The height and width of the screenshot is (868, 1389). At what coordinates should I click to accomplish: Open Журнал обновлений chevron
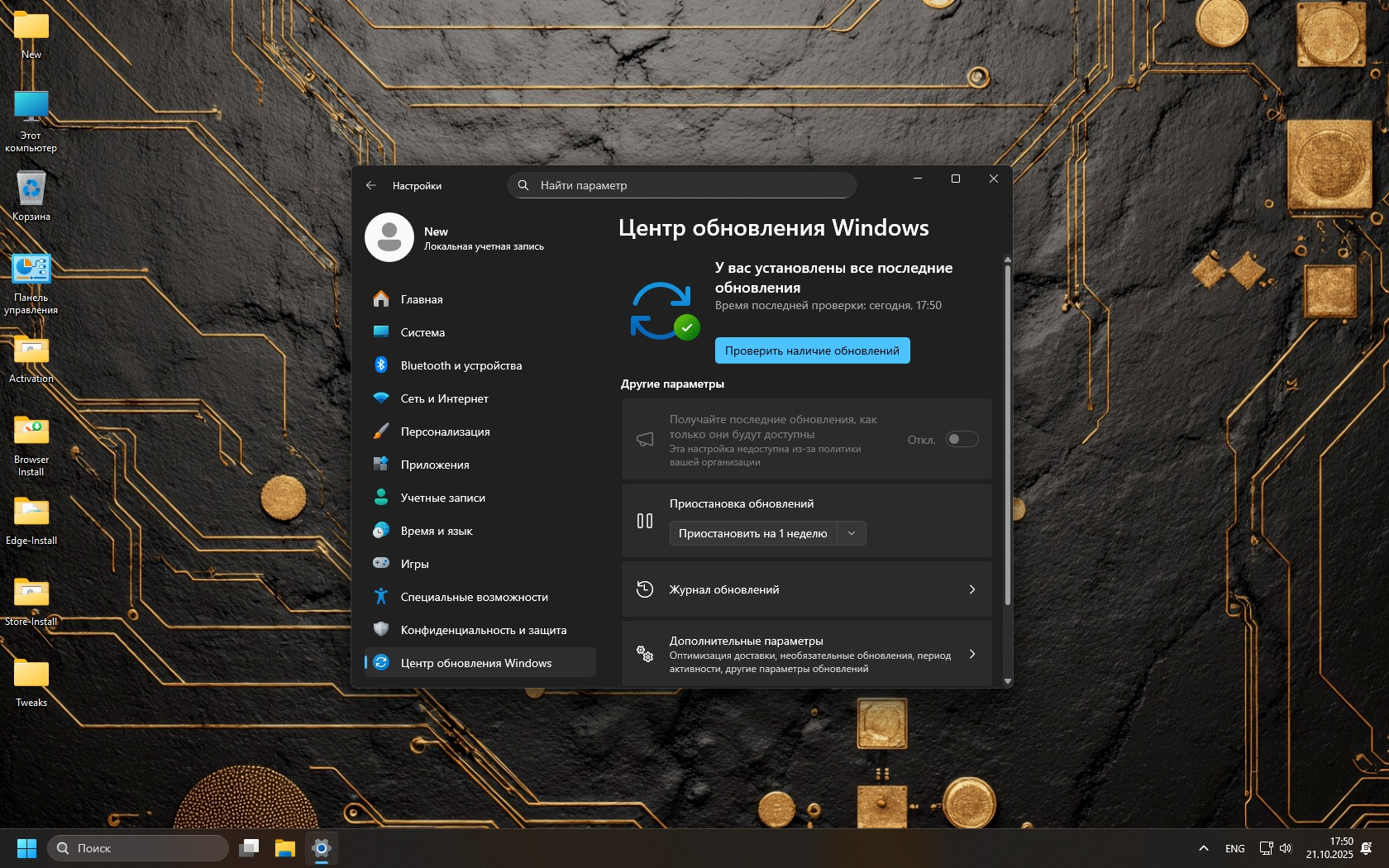tap(971, 589)
